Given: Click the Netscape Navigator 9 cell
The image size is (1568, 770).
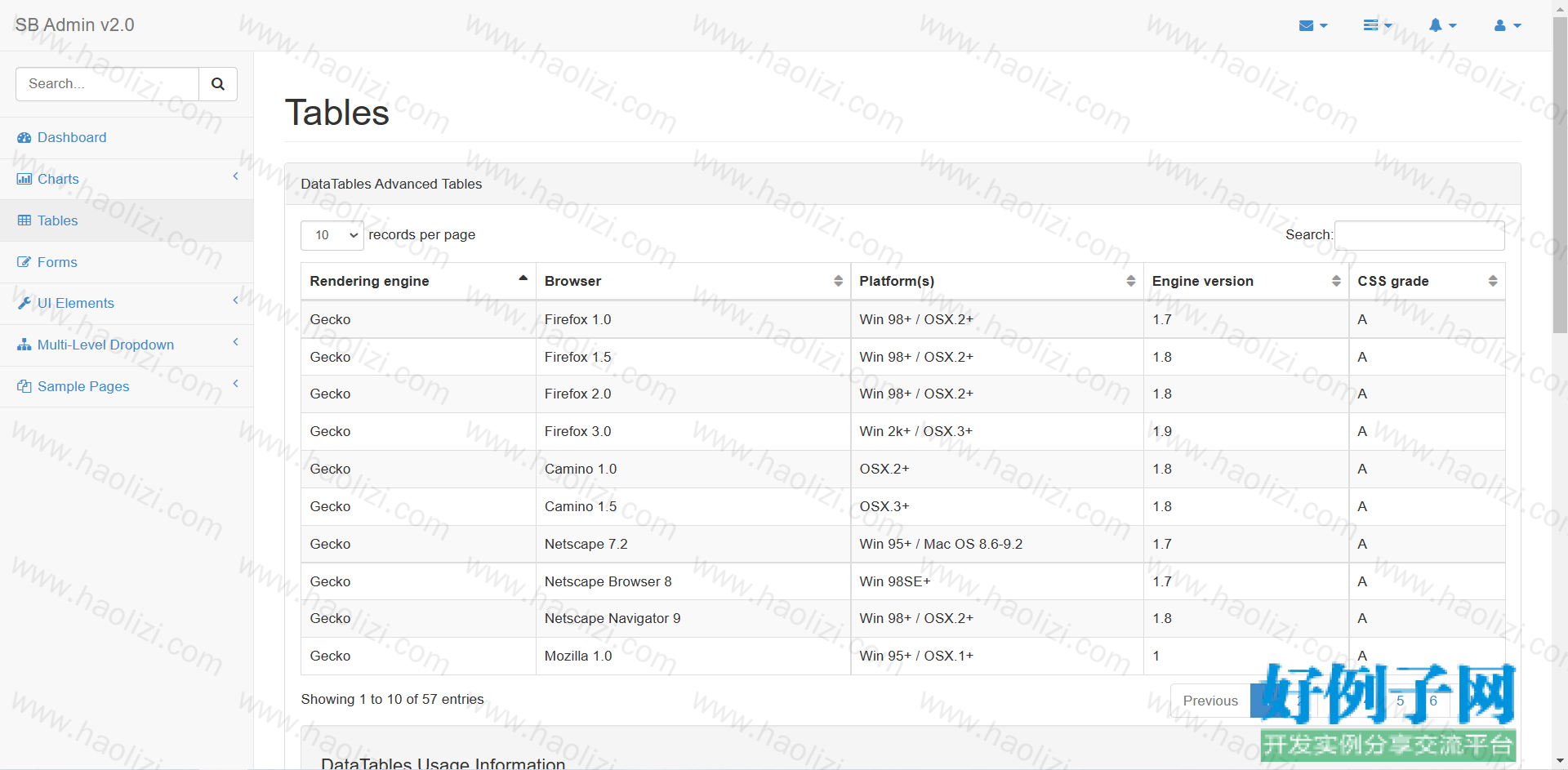Looking at the screenshot, I should coord(693,619).
